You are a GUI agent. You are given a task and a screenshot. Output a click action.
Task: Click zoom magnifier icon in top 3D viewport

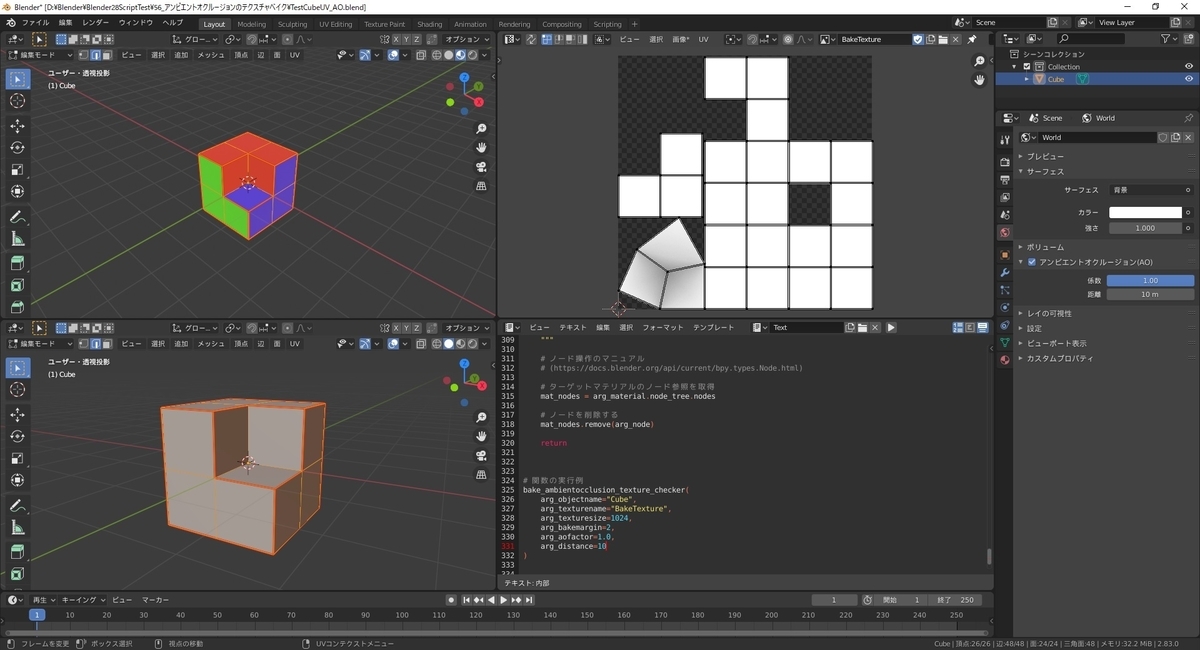(x=481, y=129)
